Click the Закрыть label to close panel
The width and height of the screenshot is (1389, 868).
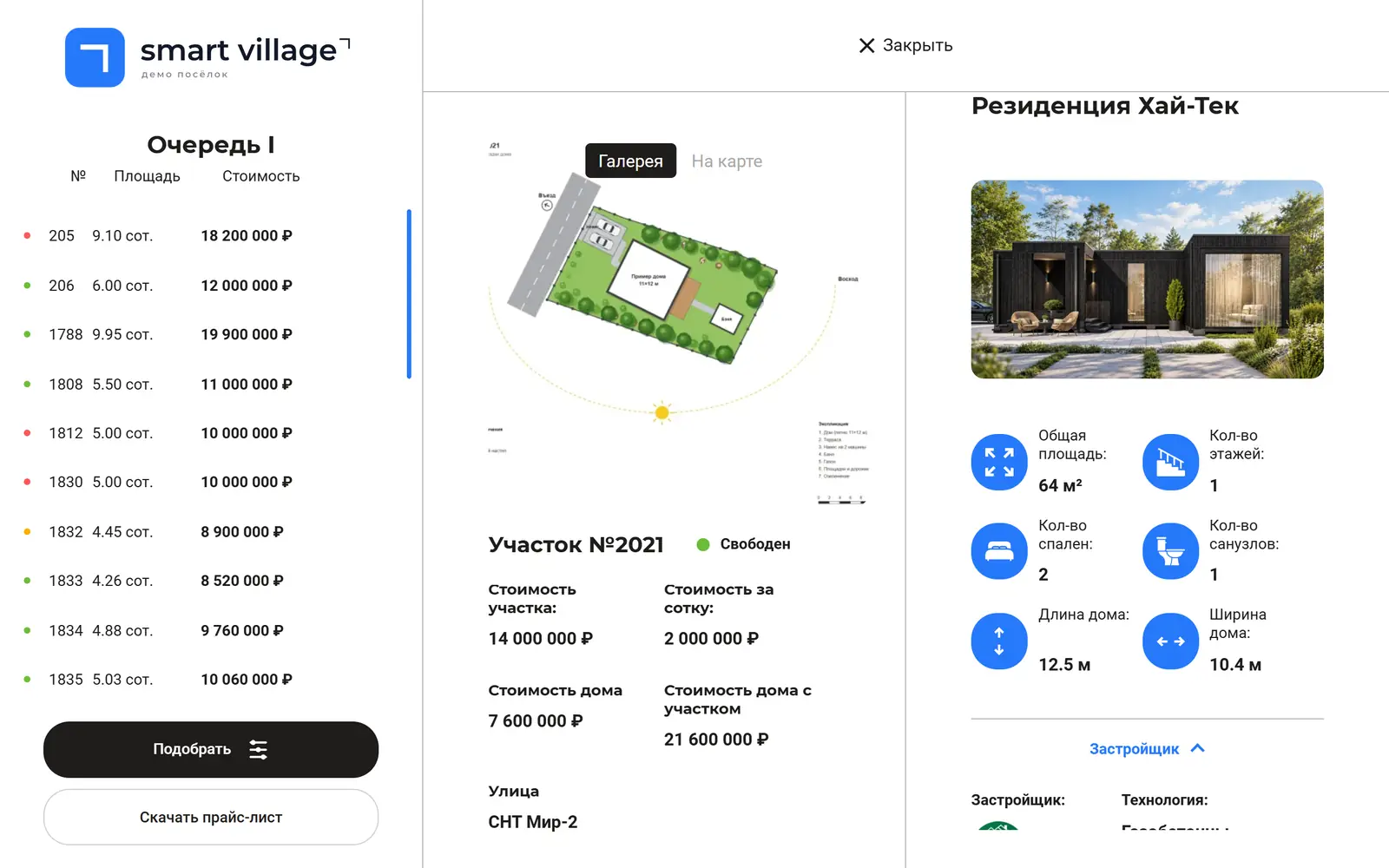click(x=918, y=45)
